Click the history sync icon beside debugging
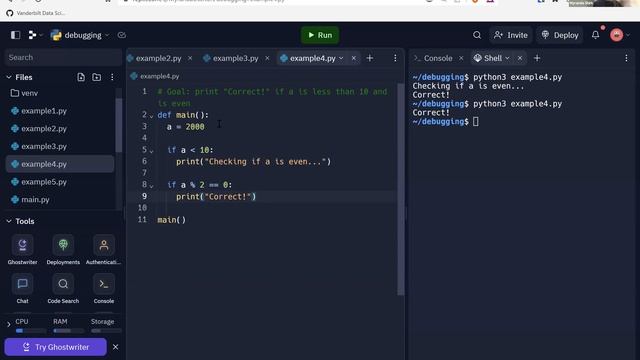 click(x=122, y=35)
